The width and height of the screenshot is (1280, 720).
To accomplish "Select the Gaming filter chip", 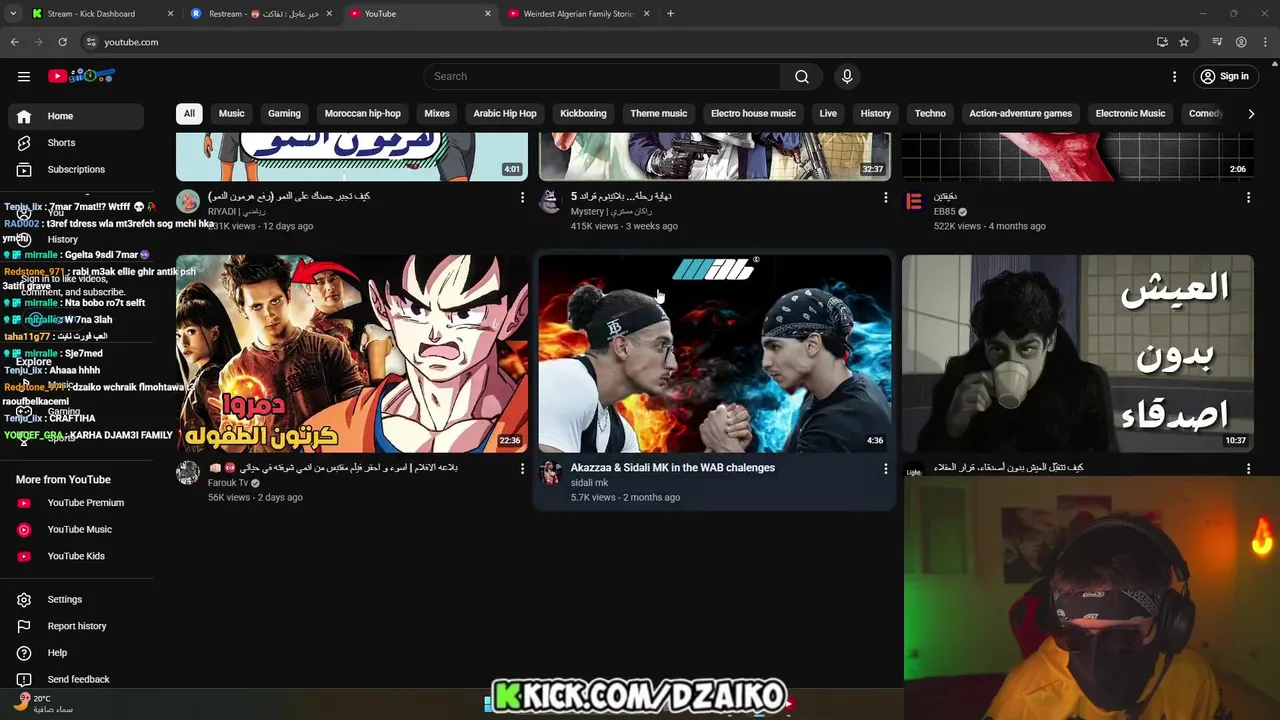I will coord(284,113).
